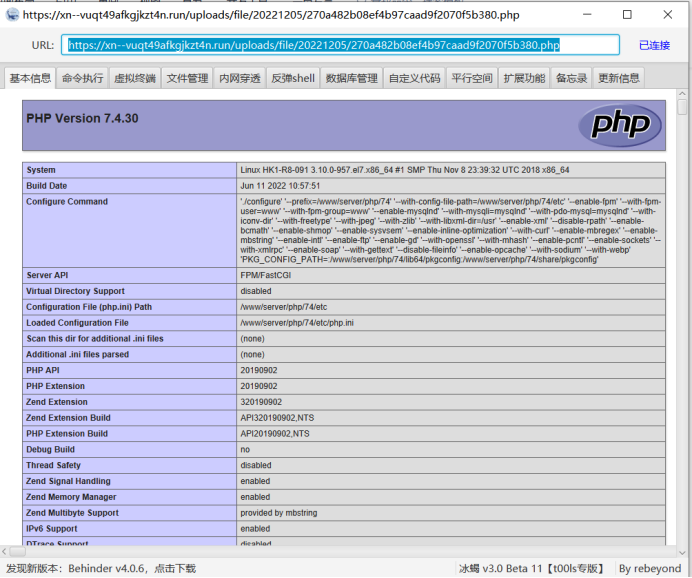
Task: Select the API320190902,NTS value
Action: click(x=277, y=418)
